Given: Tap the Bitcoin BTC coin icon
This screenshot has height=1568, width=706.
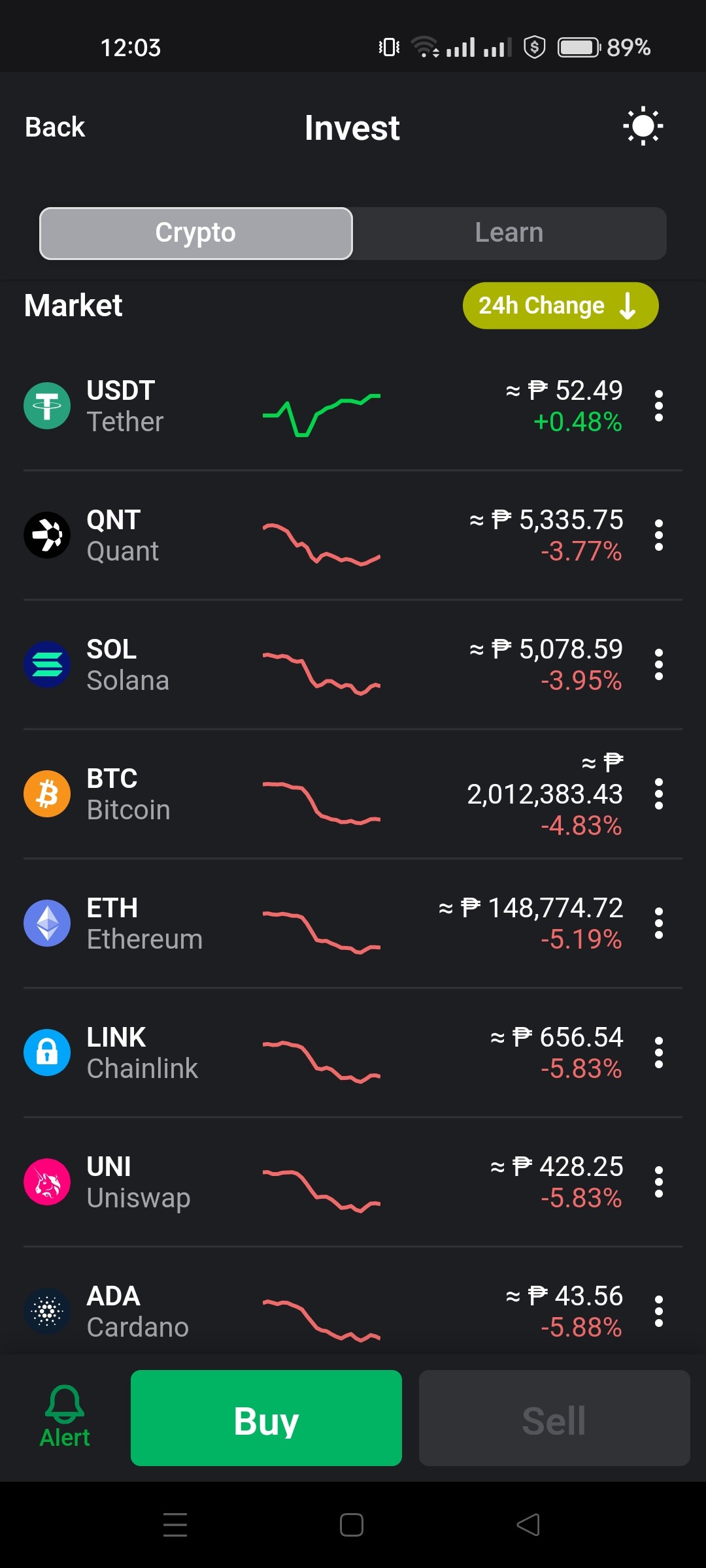Looking at the screenshot, I should (x=47, y=794).
